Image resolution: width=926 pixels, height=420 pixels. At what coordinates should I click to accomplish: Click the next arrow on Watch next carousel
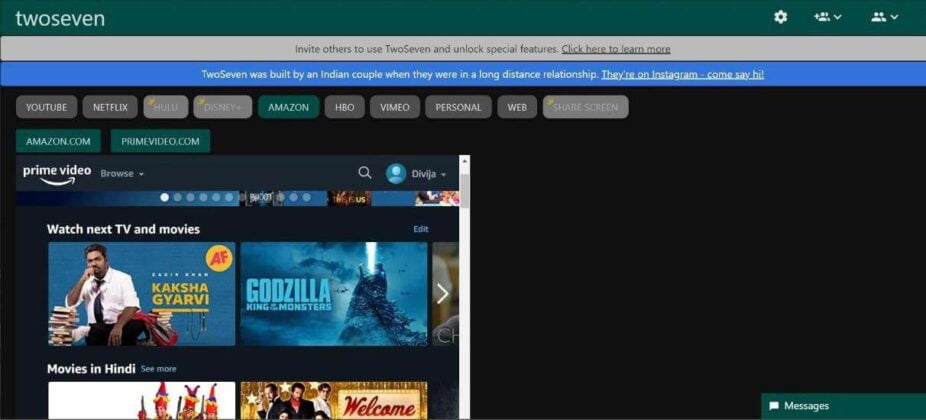442,293
